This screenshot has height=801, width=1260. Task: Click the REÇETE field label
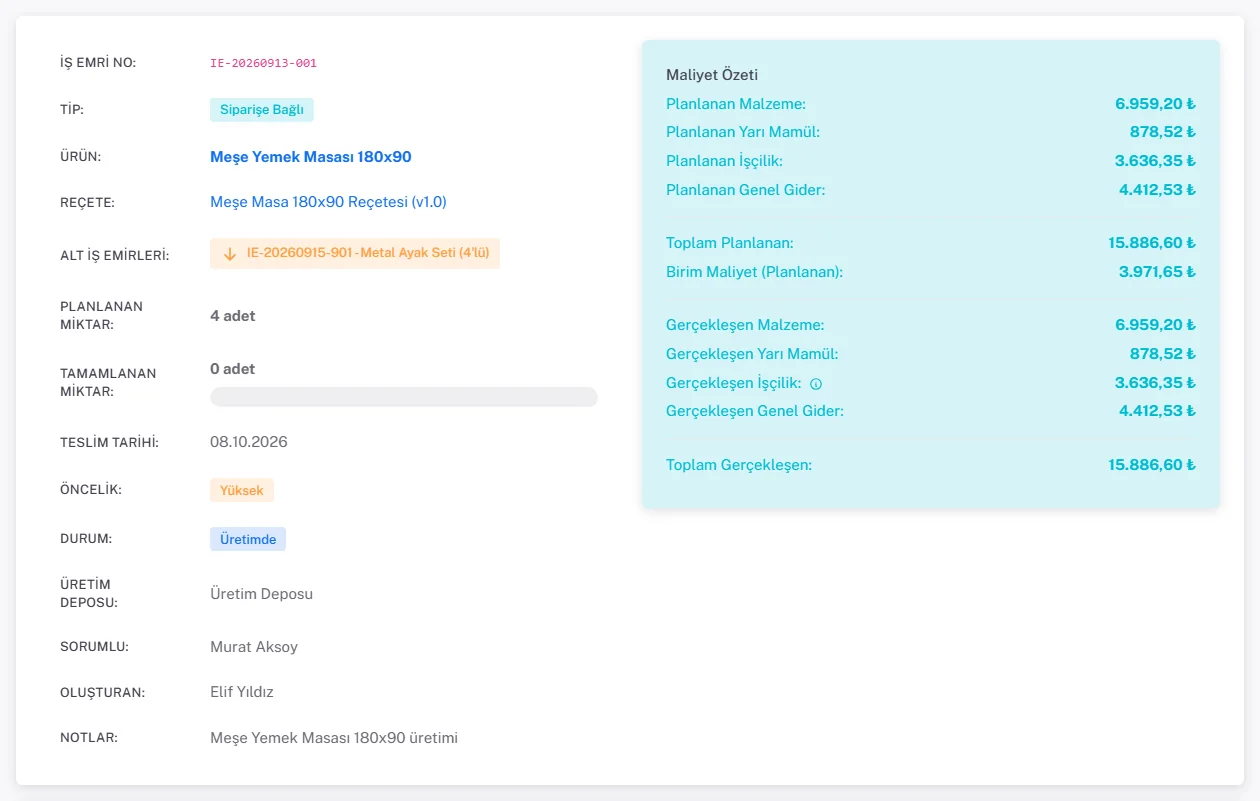(x=88, y=203)
